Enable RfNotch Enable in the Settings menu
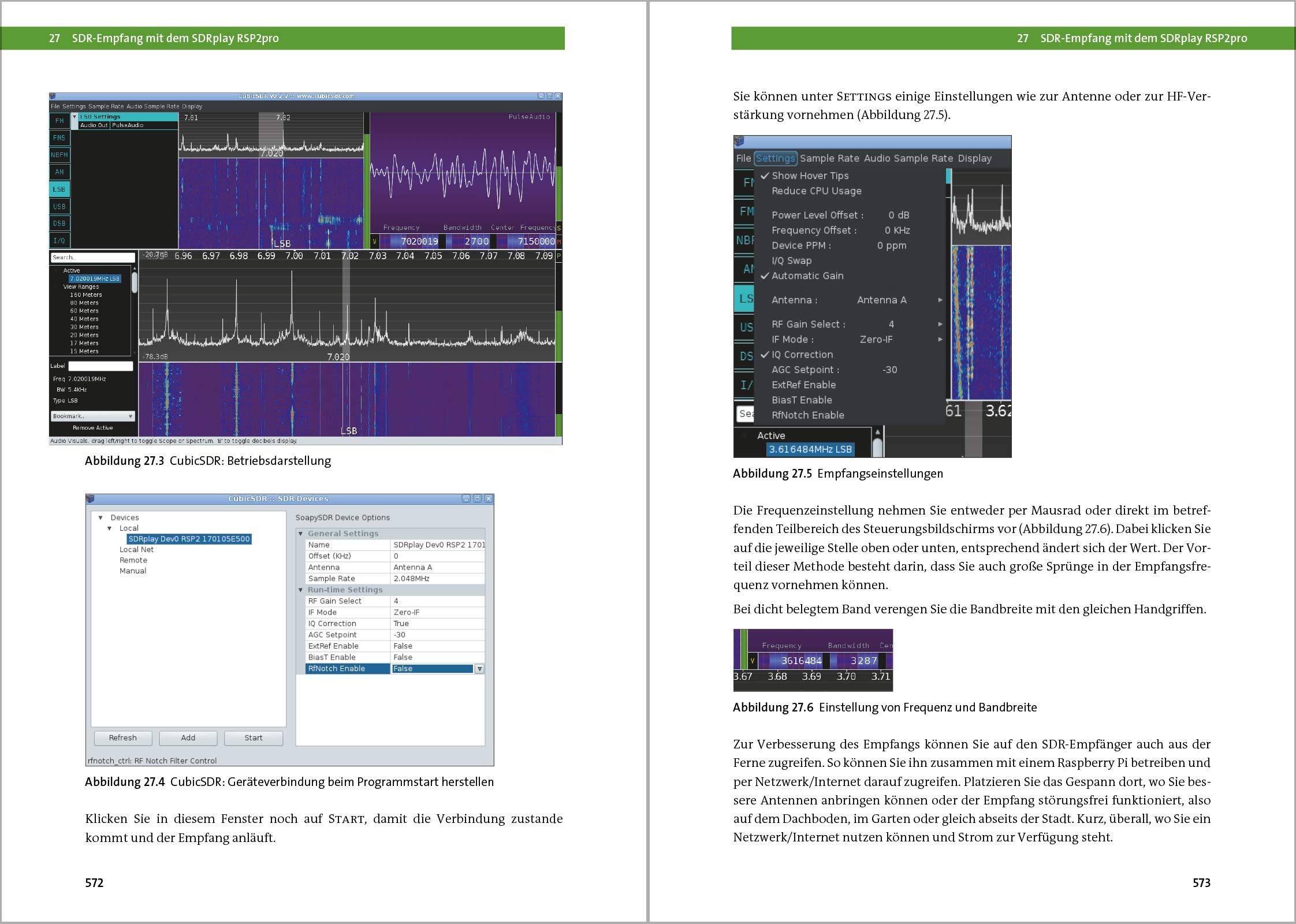1296x924 pixels. pyautogui.click(x=807, y=415)
